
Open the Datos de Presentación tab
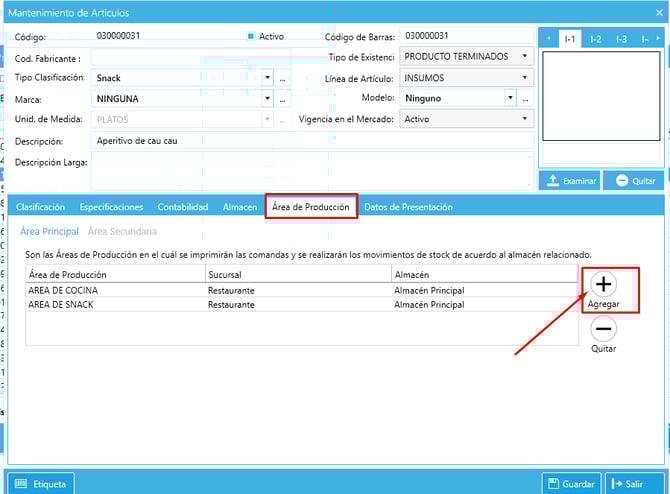408,207
